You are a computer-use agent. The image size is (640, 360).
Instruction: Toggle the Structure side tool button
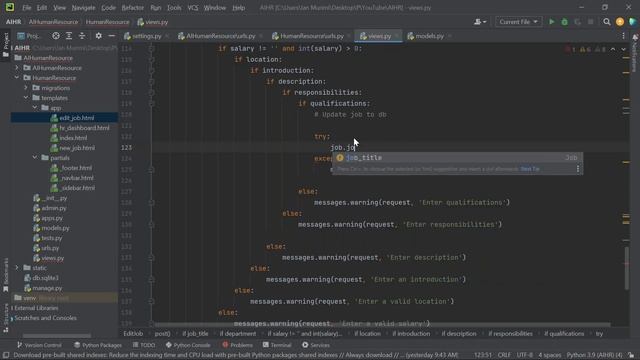(x=5, y=318)
